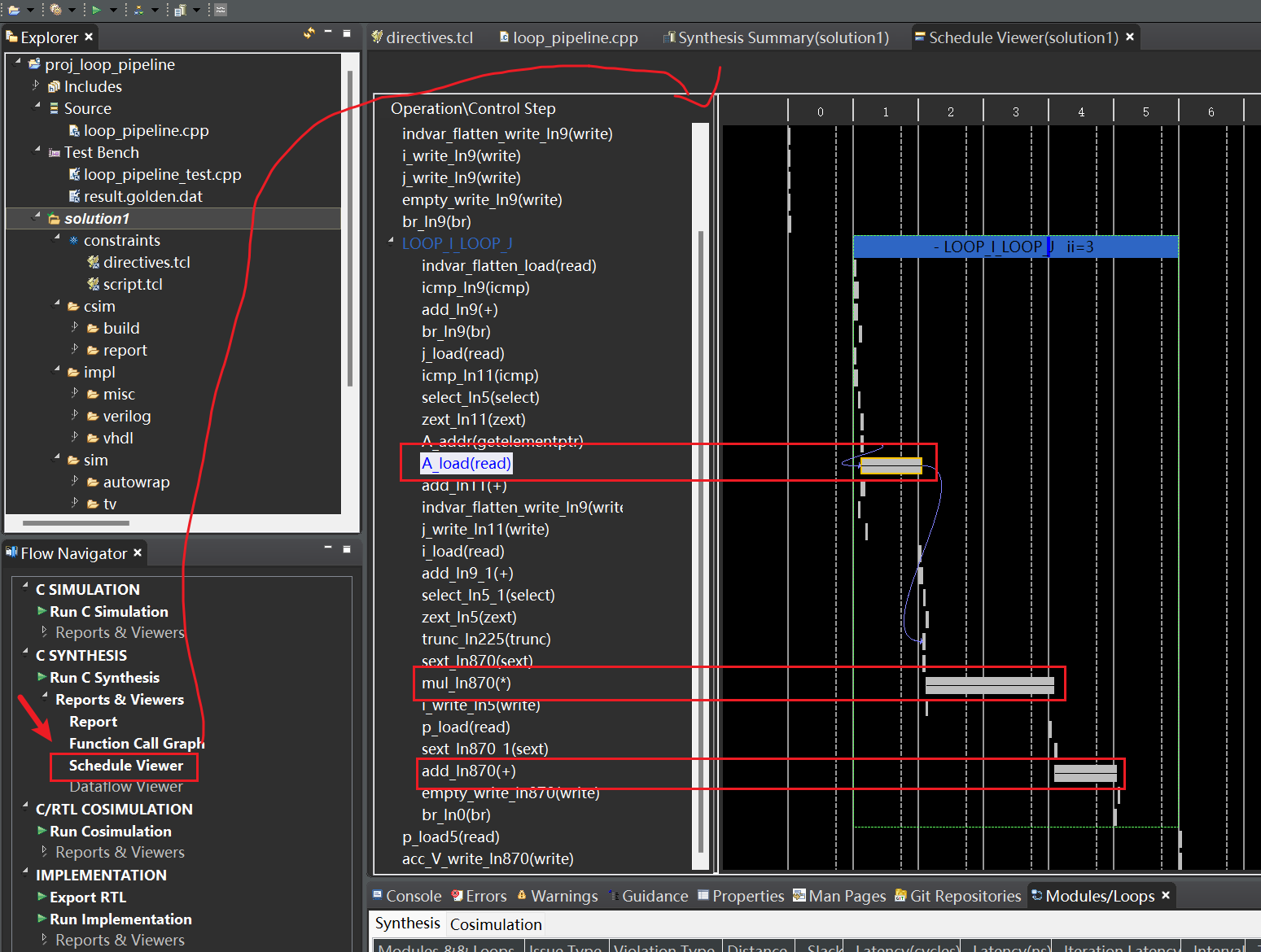Click the Explorer sync arrows icon
The width and height of the screenshot is (1261, 952).
[x=309, y=33]
